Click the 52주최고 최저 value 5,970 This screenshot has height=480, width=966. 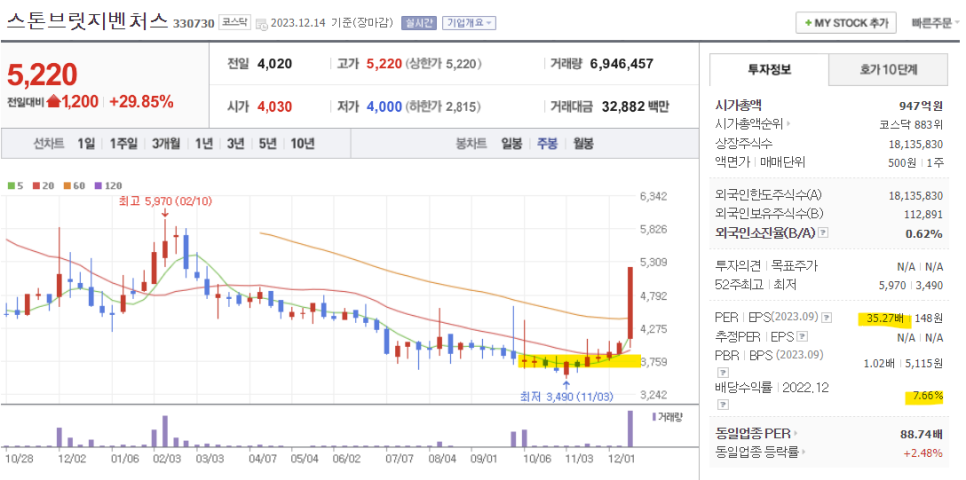click(891, 285)
